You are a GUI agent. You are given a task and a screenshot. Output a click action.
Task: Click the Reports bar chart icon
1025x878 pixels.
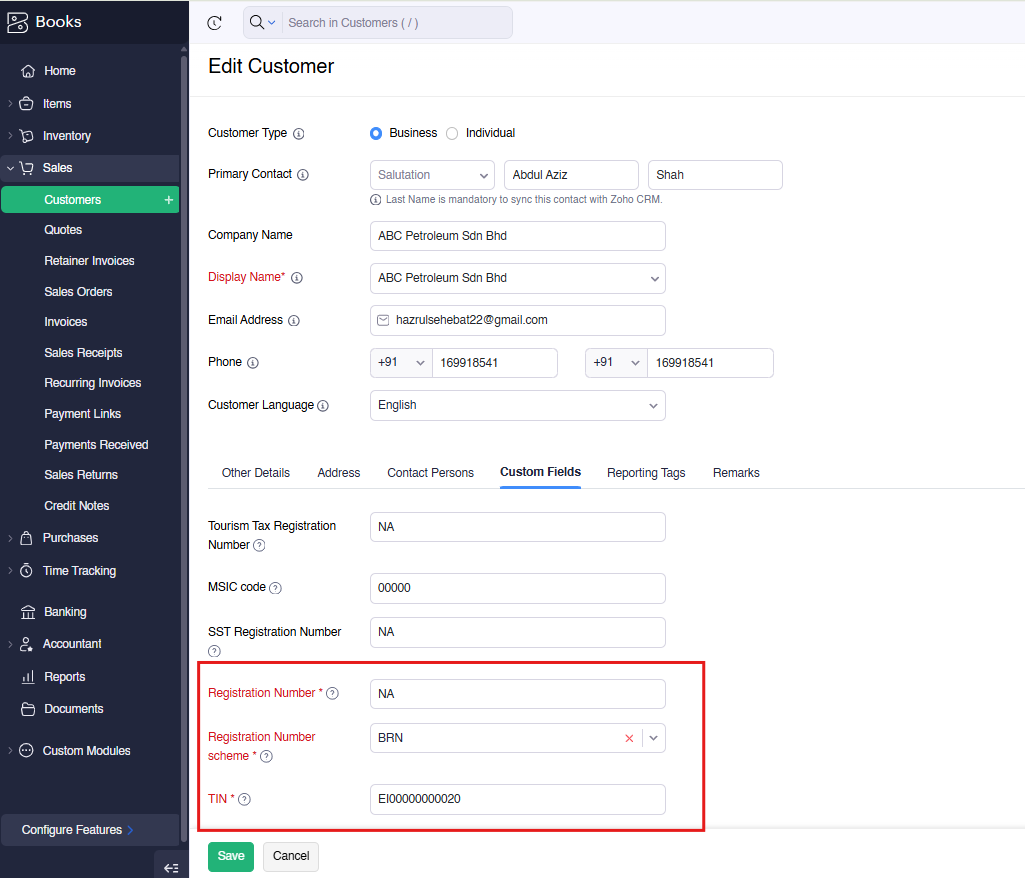[x=27, y=677]
